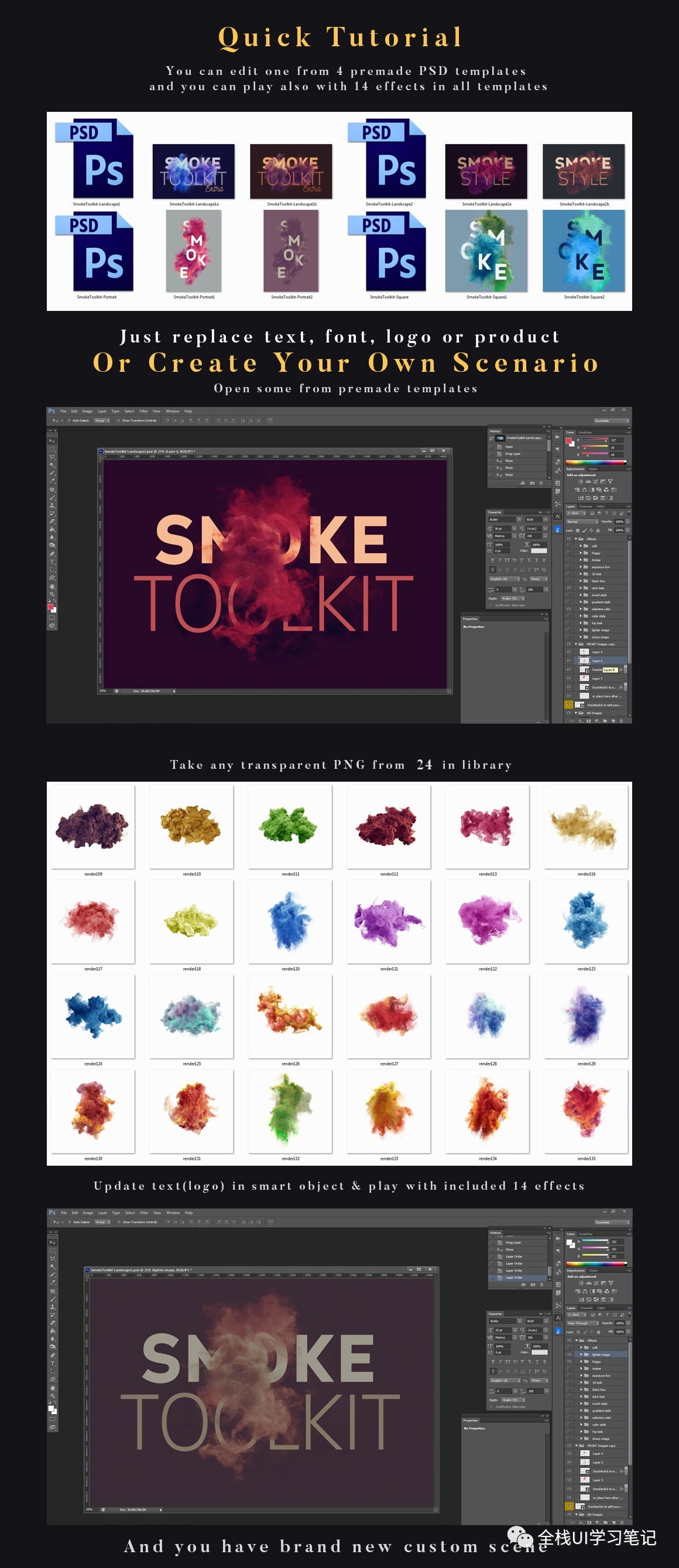The width and height of the screenshot is (679, 1568).
Task: Show the soft effect group in upper Photoshop
Action: click(x=569, y=546)
